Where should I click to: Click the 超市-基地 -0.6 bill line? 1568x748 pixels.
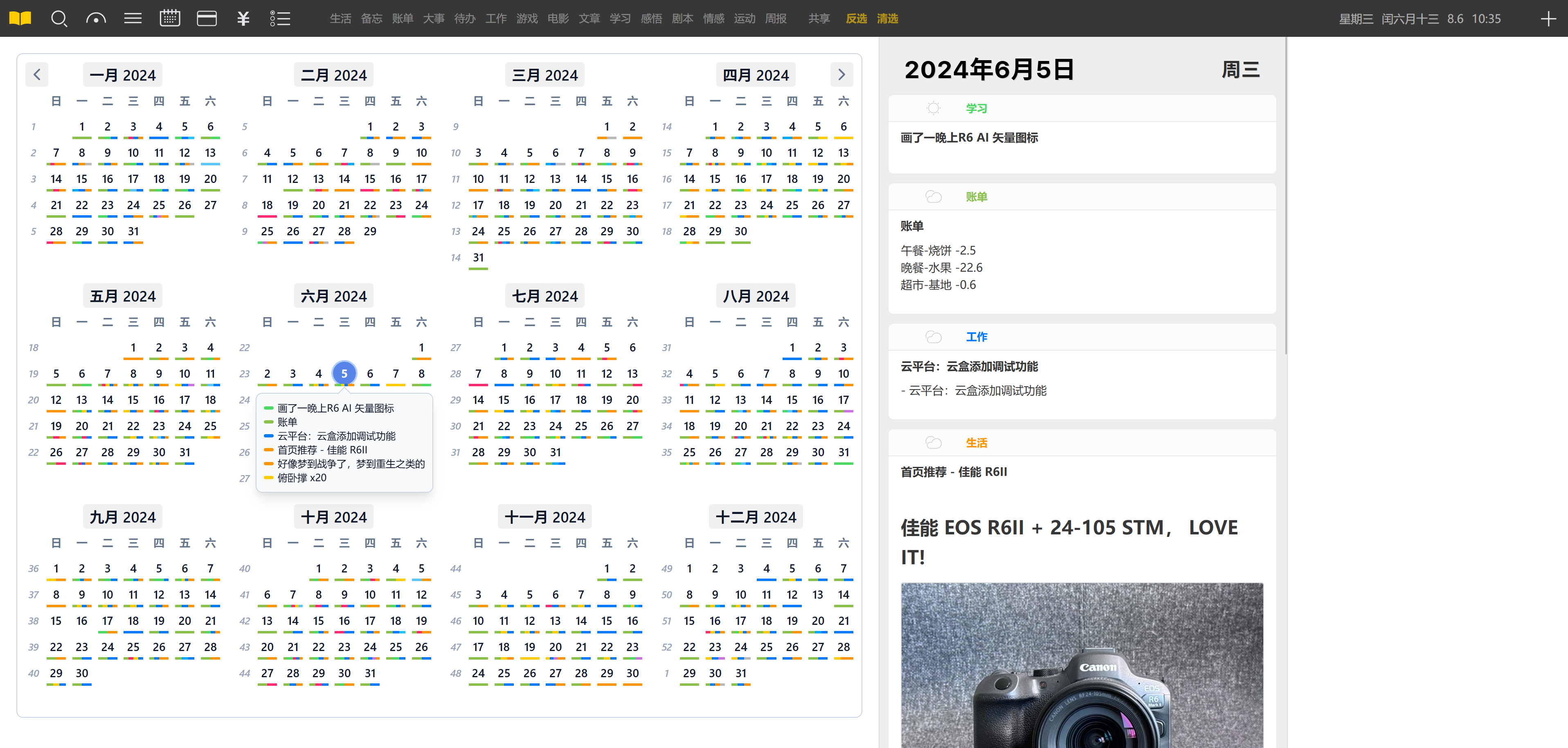point(938,284)
